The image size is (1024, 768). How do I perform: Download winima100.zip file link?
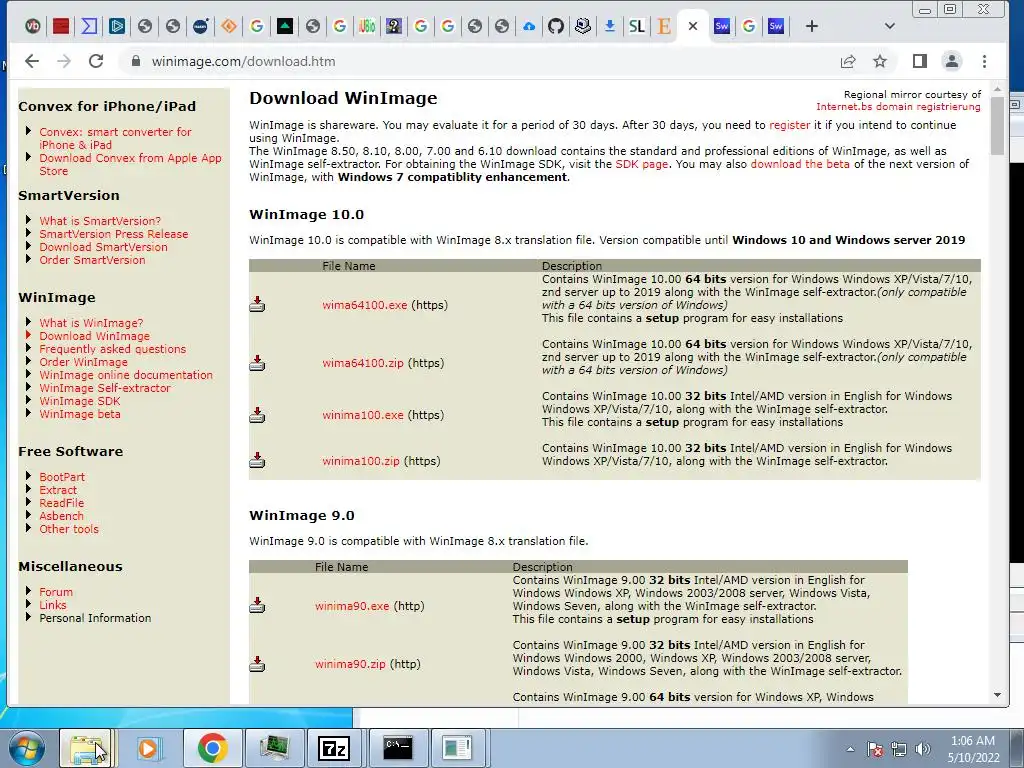(x=360, y=461)
